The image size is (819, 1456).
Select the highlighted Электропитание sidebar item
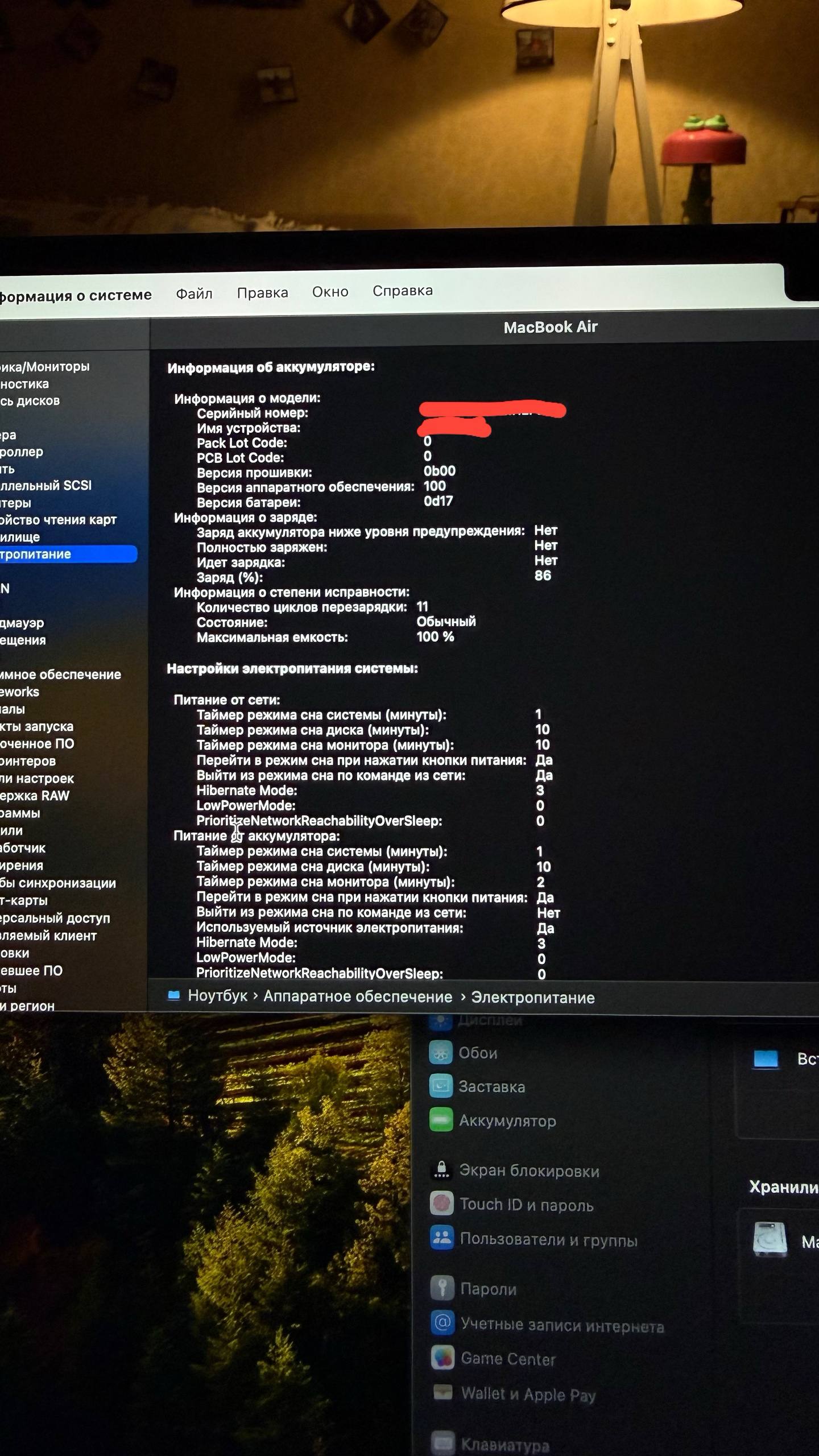(68, 554)
